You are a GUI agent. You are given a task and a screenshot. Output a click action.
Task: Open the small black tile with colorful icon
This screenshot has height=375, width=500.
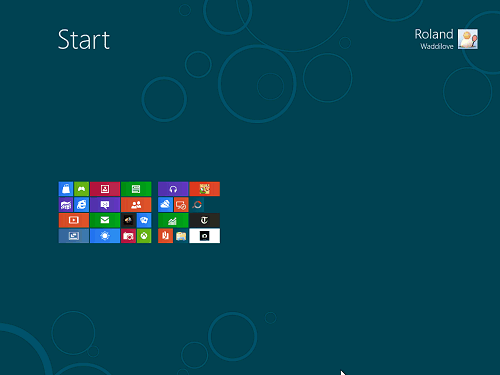pos(128,220)
